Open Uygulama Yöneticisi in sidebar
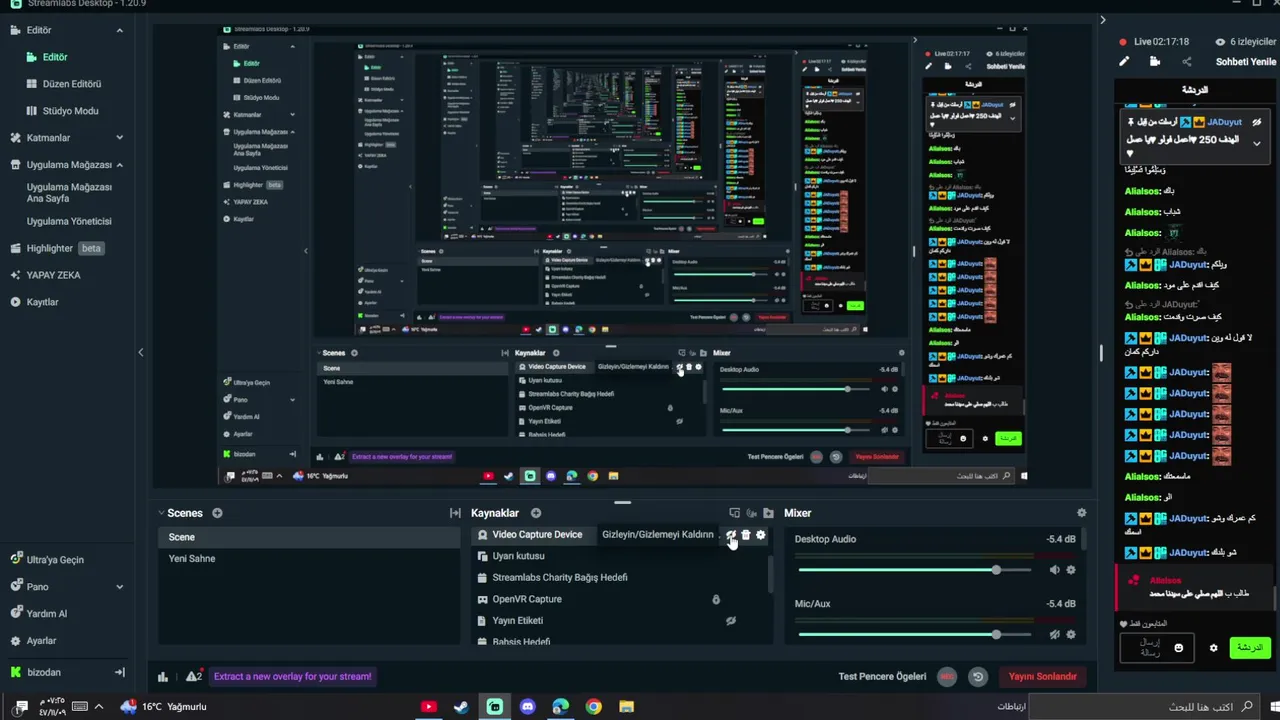The width and height of the screenshot is (1280, 720). click(x=69, y=221)
